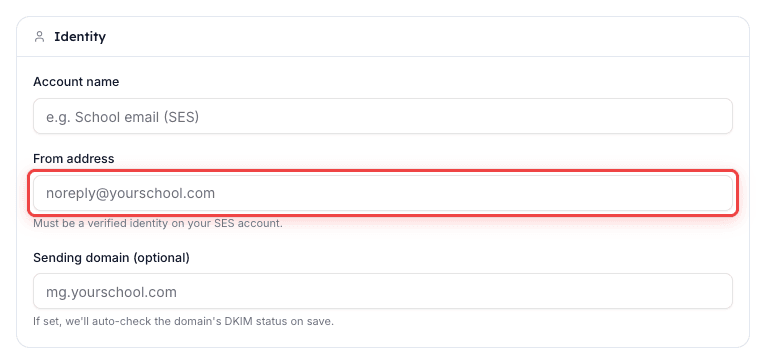The image size is (766, 364).
Task: Click the DKIM status auto-check hint text
Action: coord(184,322)
